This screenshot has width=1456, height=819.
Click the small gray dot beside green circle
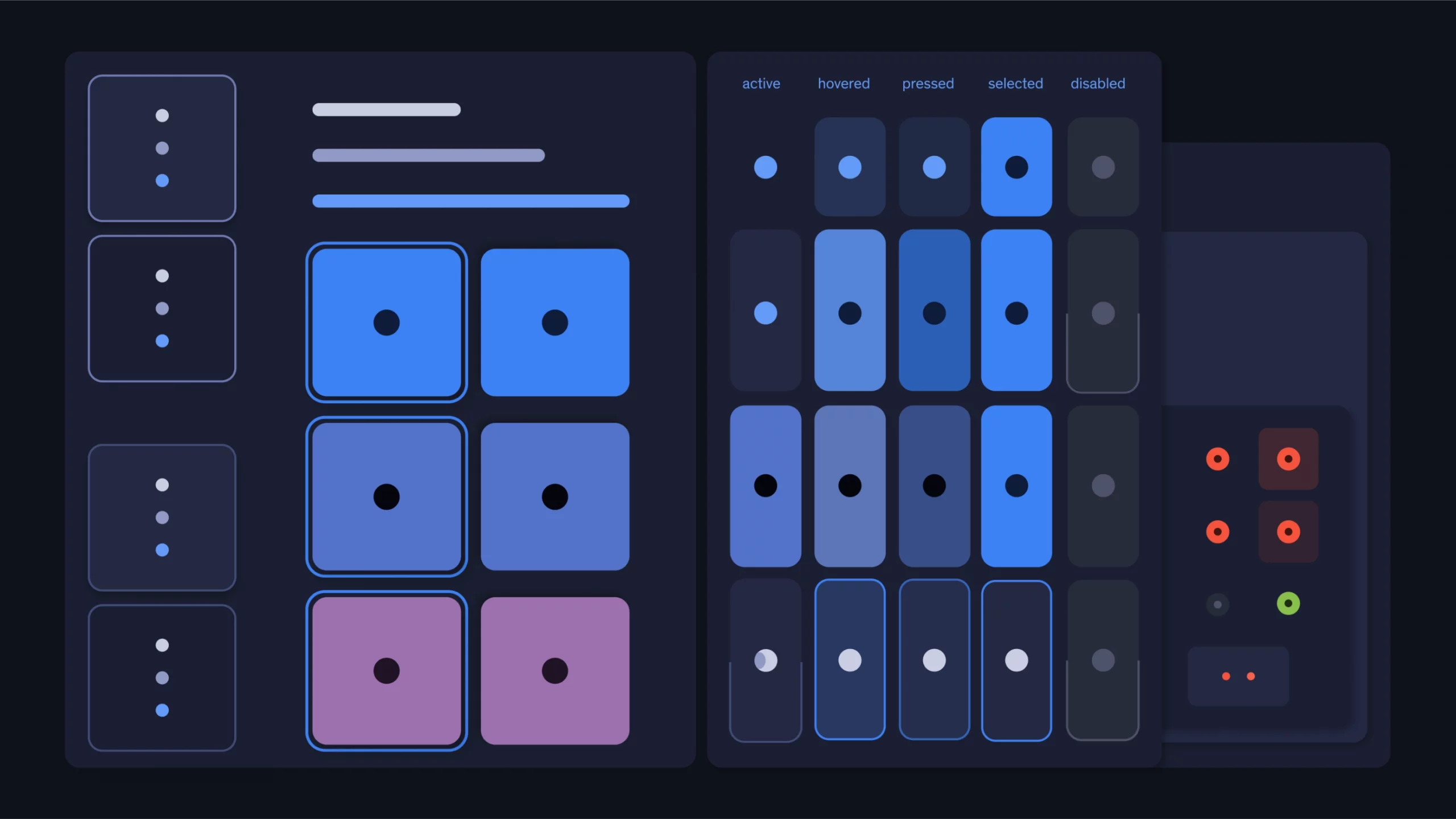pyautogui.click(x=1217, y=604)
